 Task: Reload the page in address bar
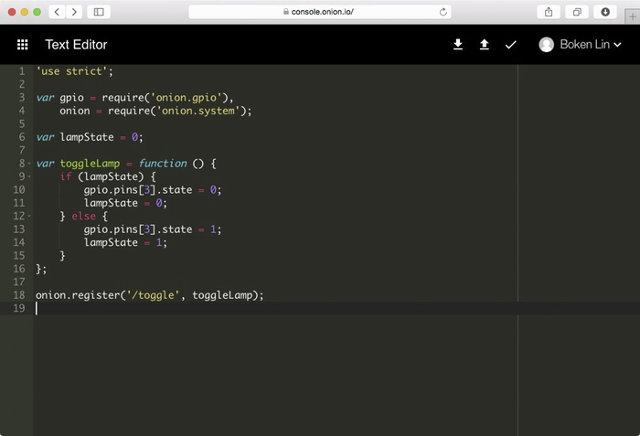[x=443, y=12]
